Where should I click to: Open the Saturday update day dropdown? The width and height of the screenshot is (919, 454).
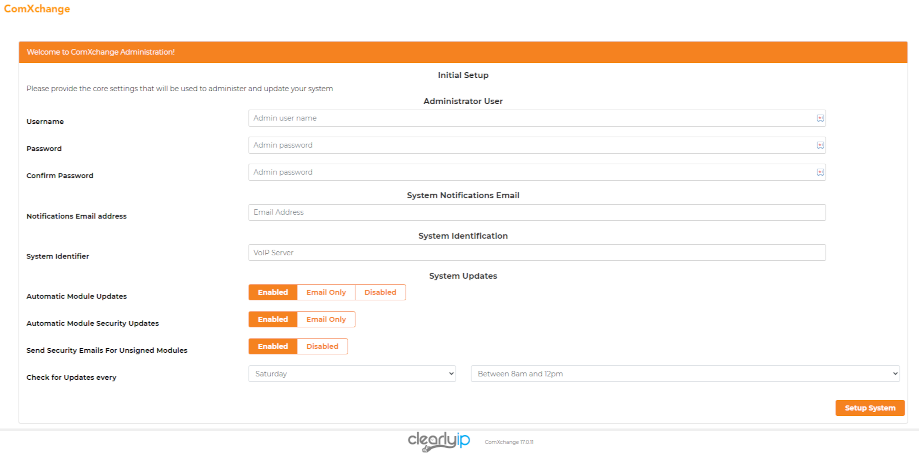tap(352, 374)
